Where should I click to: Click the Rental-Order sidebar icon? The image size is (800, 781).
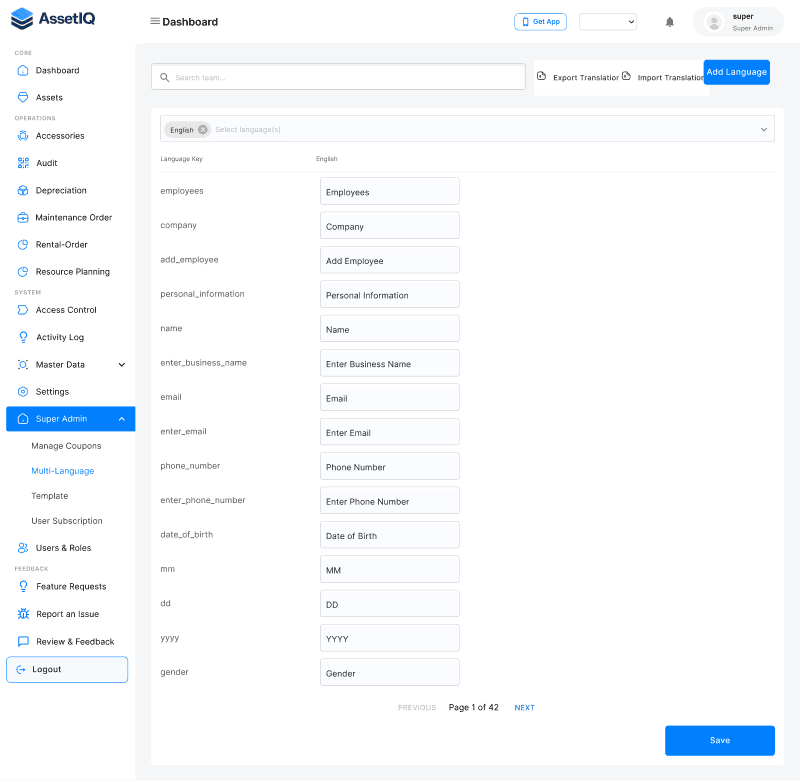pos(23,244)
